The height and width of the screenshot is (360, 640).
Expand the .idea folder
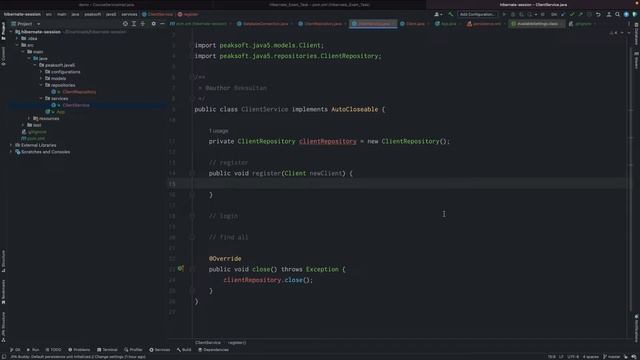pos(17,38)
